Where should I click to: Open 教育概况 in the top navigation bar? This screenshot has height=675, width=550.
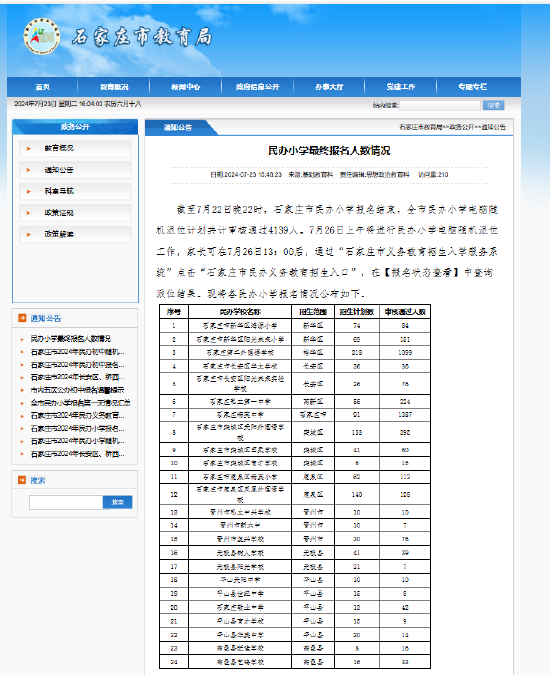(114, 87)
